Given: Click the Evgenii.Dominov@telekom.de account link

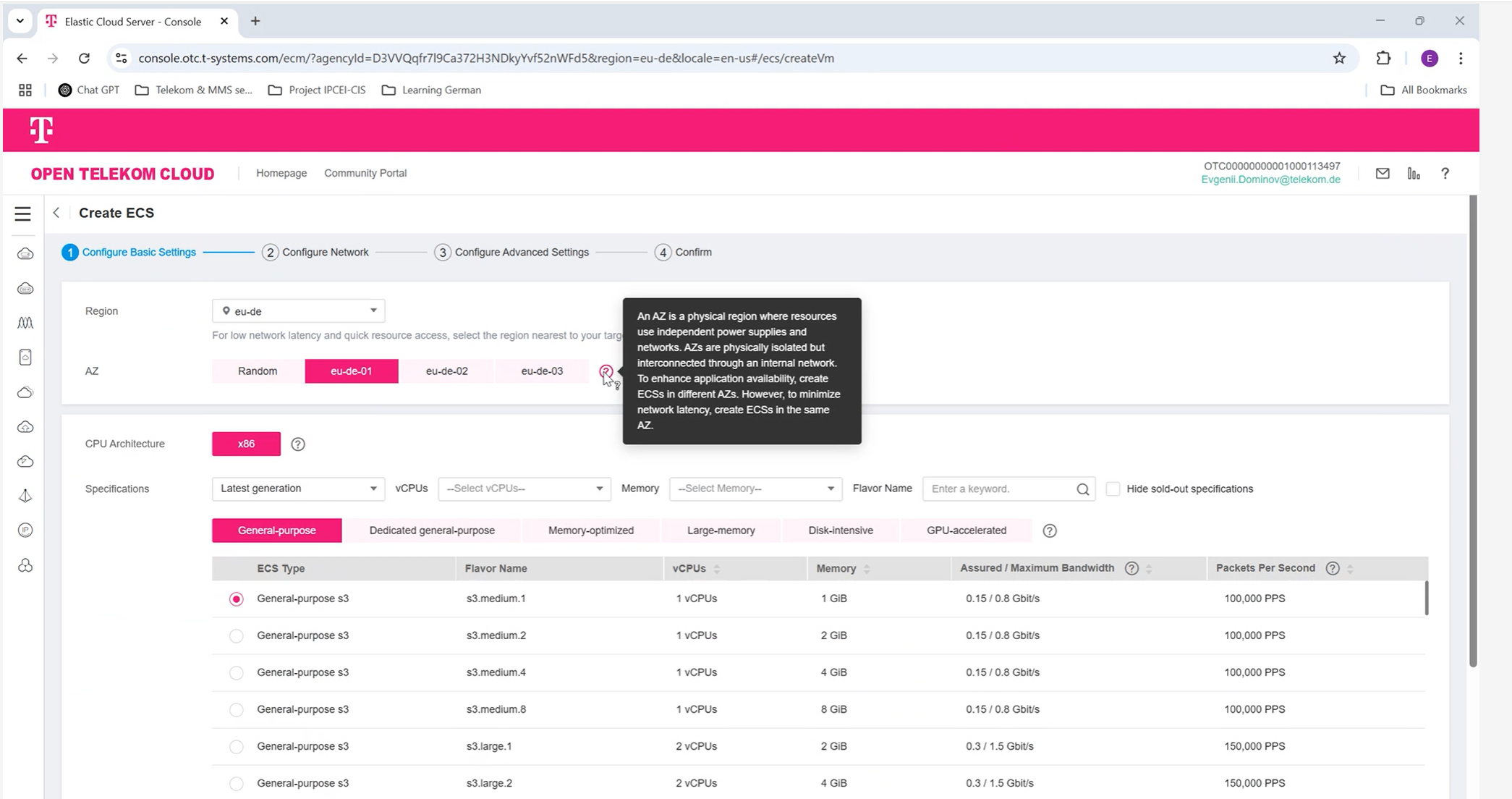Looking at the screenshot, I should click(x=1270, y=179).
